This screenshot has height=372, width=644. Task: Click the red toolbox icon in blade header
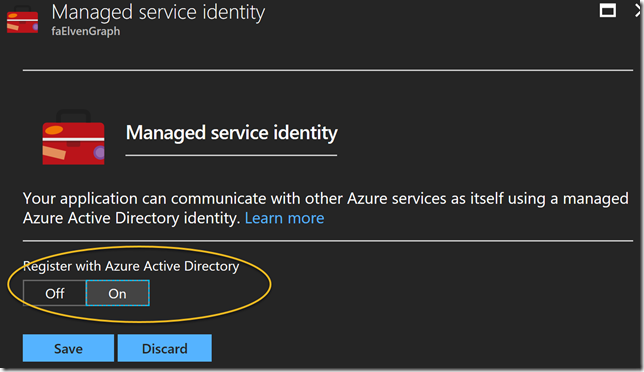click(x=23, y=20)
